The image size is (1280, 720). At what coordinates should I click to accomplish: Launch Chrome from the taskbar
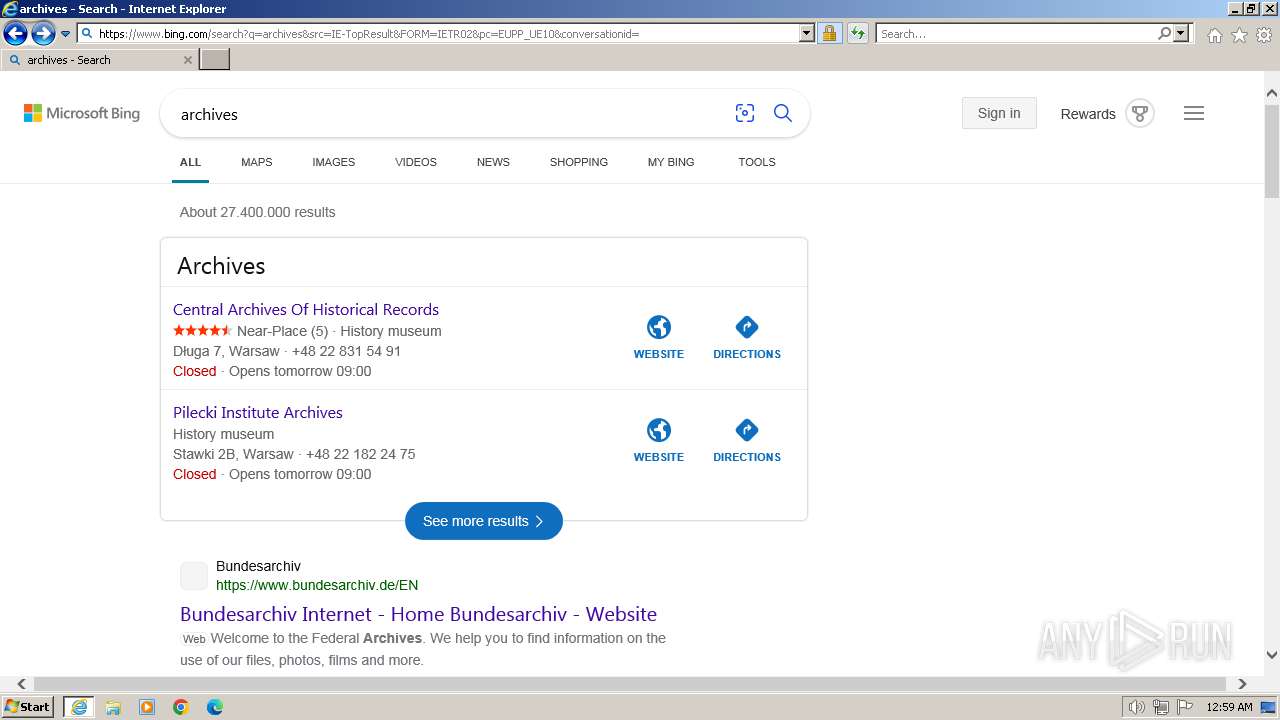click(x=181, y=707)
